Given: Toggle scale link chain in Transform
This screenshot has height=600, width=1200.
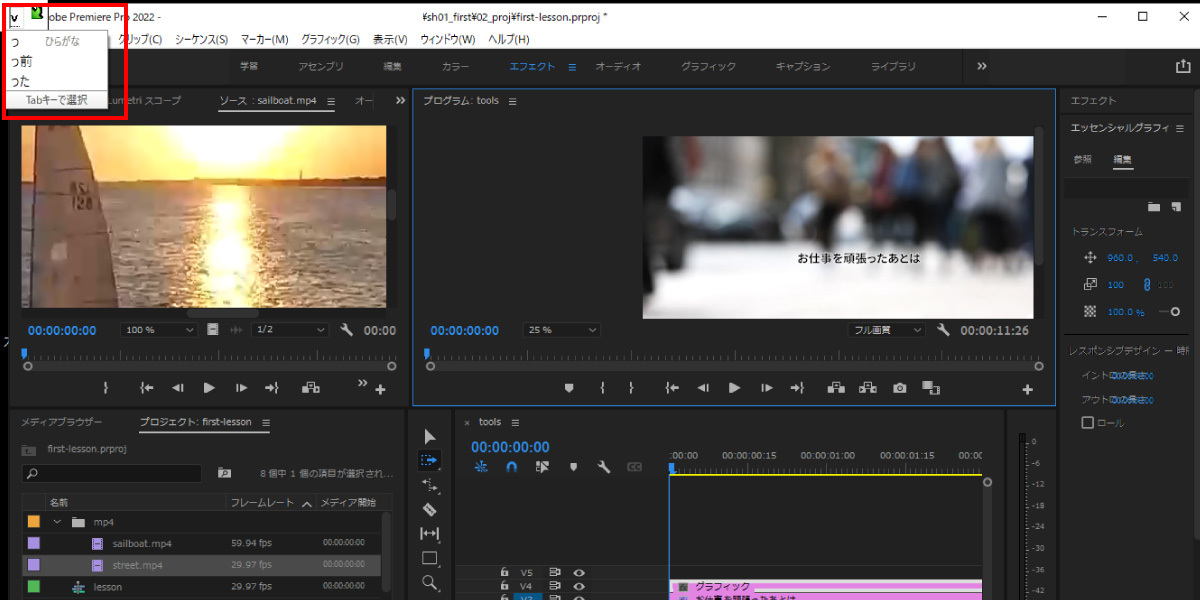Looking at the screenshot, I should point(1147,285).
